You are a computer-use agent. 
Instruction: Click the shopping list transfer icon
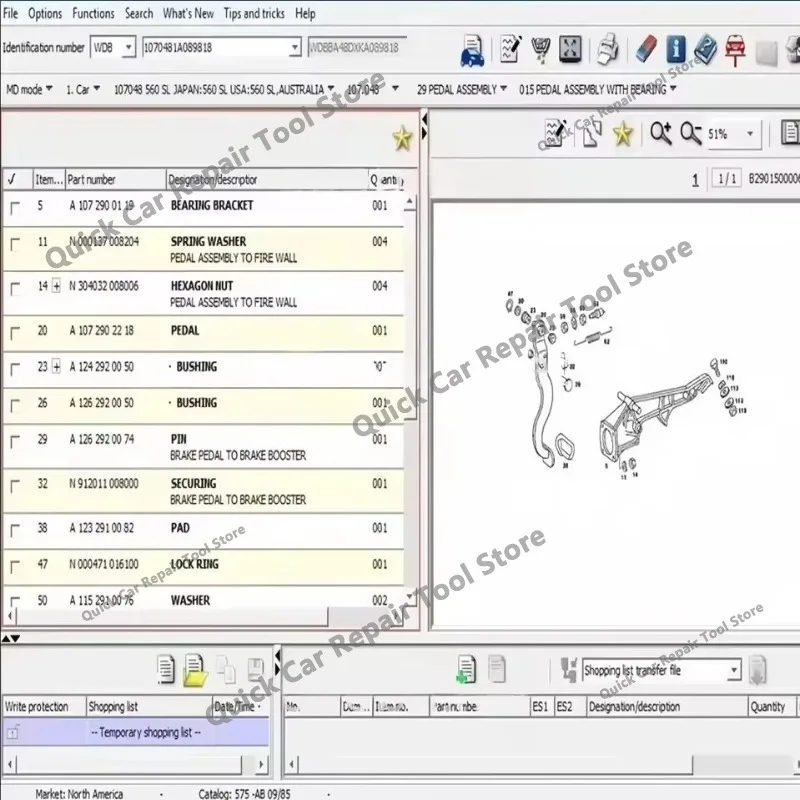(568, 669)
